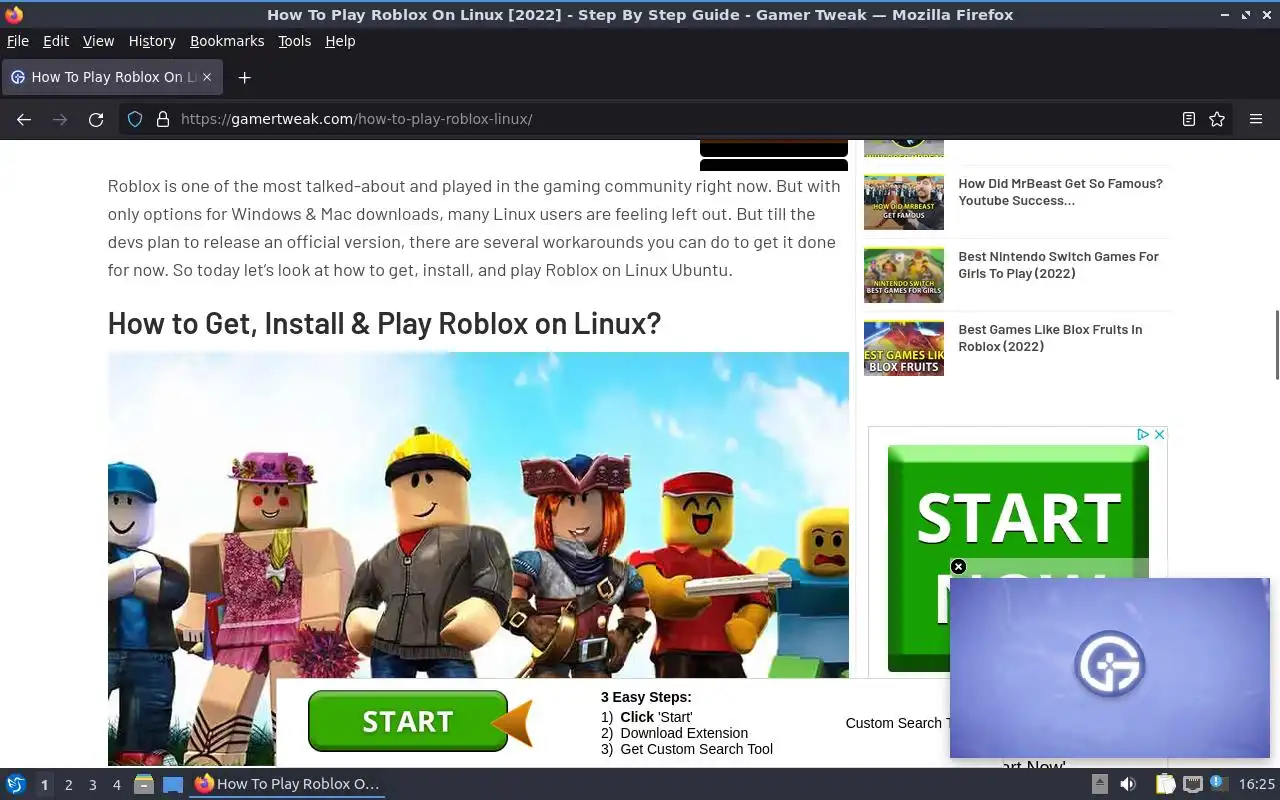Open 'Best Games Like Blox Fruits' link
This screenshot has width=1280, height=800.
[1050, 338]
